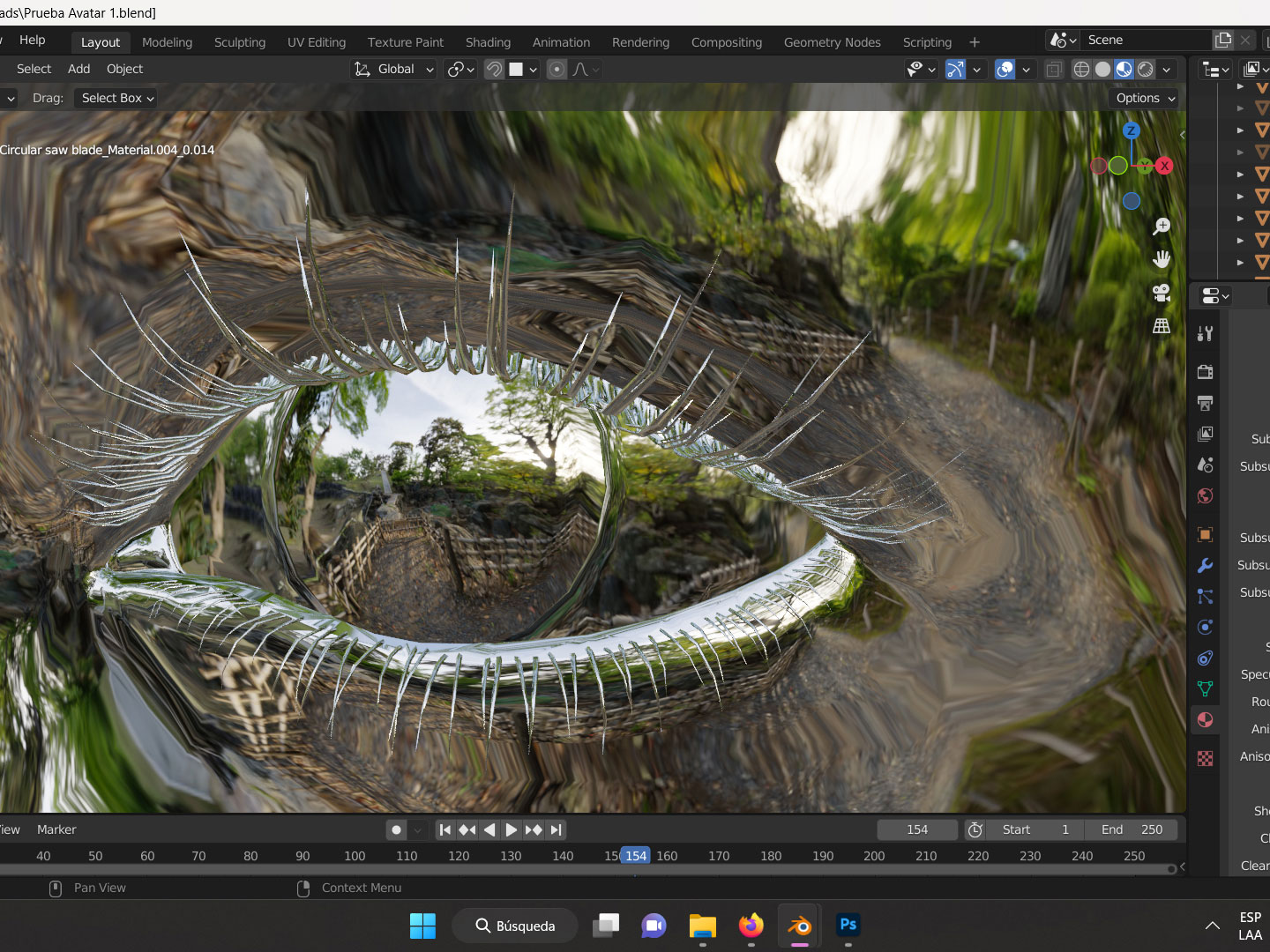This screenshot has height=952, width=1270.
Task: Toggle the snapping magnet button
Action: point(494,70)
